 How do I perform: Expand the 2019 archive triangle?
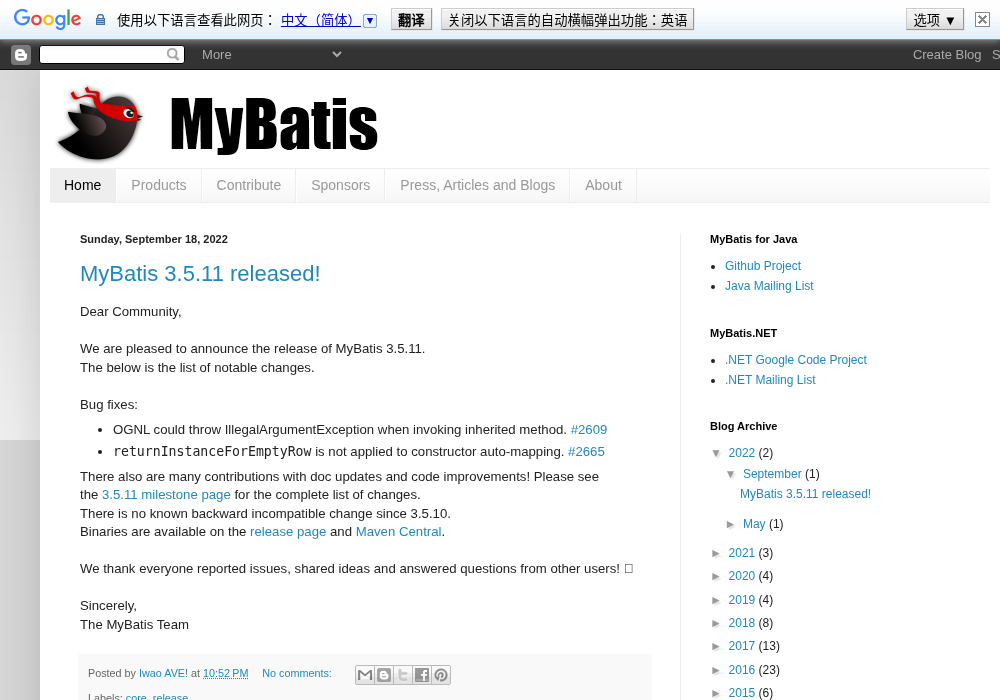pyautogui.click(x=716, y=601)
